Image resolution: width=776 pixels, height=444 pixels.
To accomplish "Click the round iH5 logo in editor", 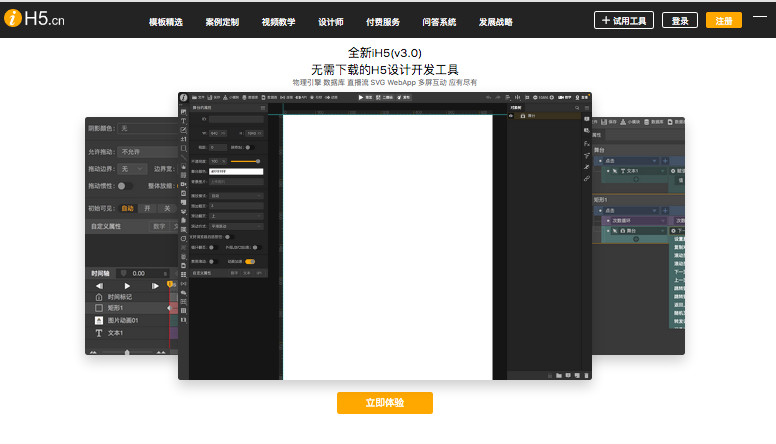I will click(184, 98).
